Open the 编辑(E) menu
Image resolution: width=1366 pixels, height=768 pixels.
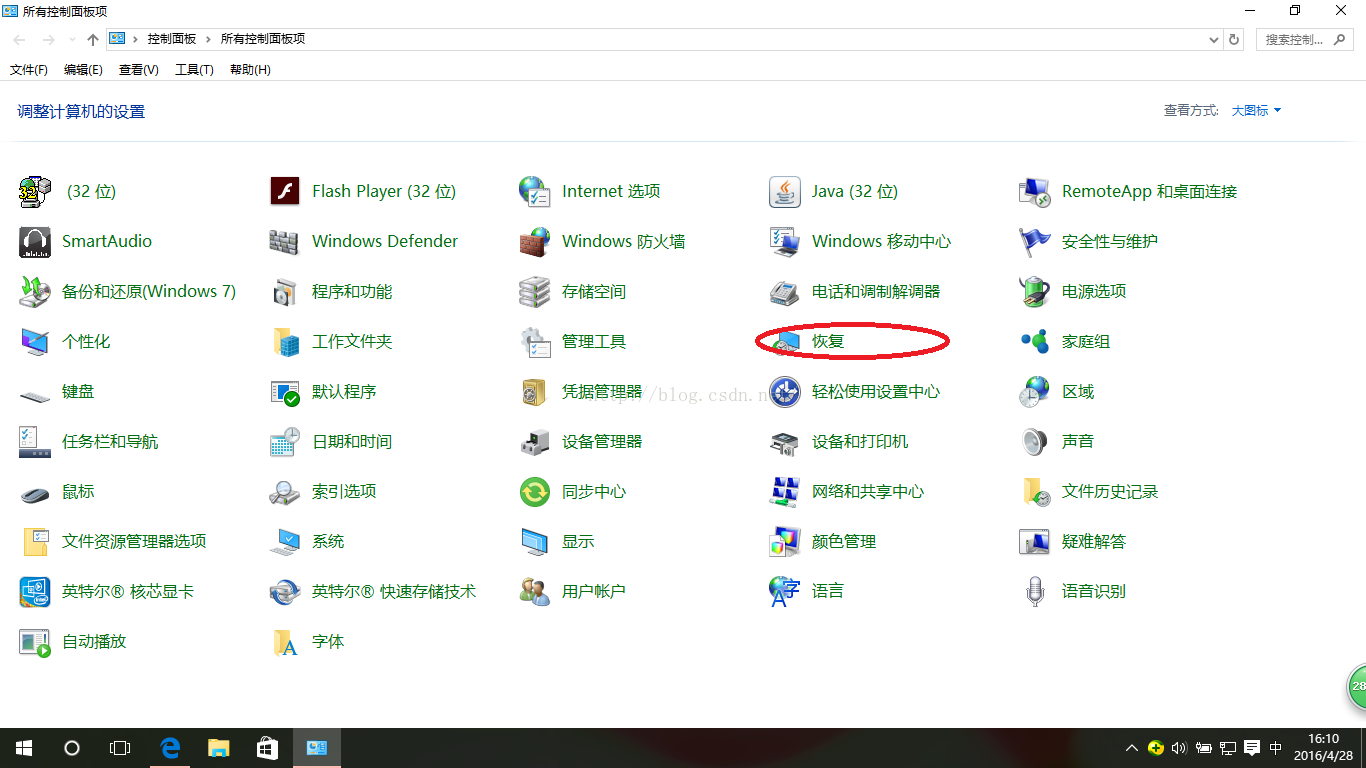click(83, 69)
